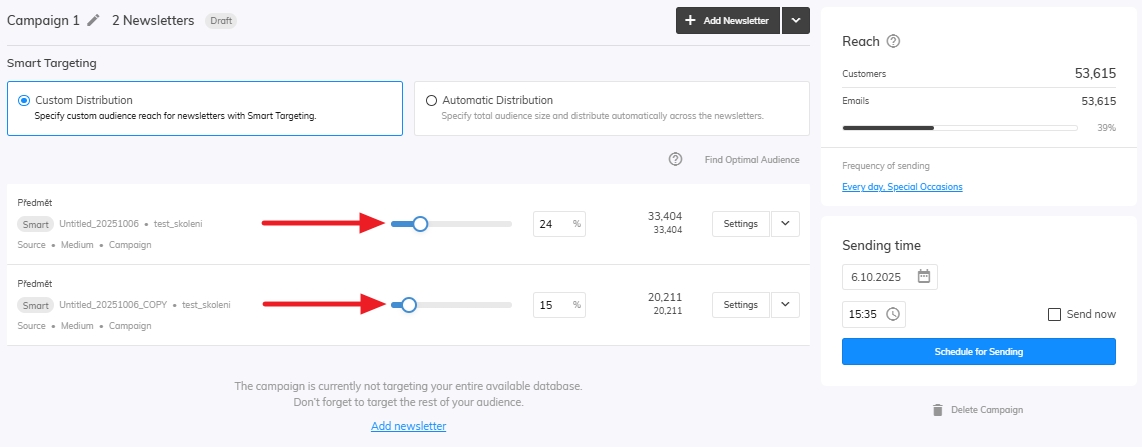Click the slider handle for the 24% newsletter
The image size is (1142, 447).
[420, 224]
